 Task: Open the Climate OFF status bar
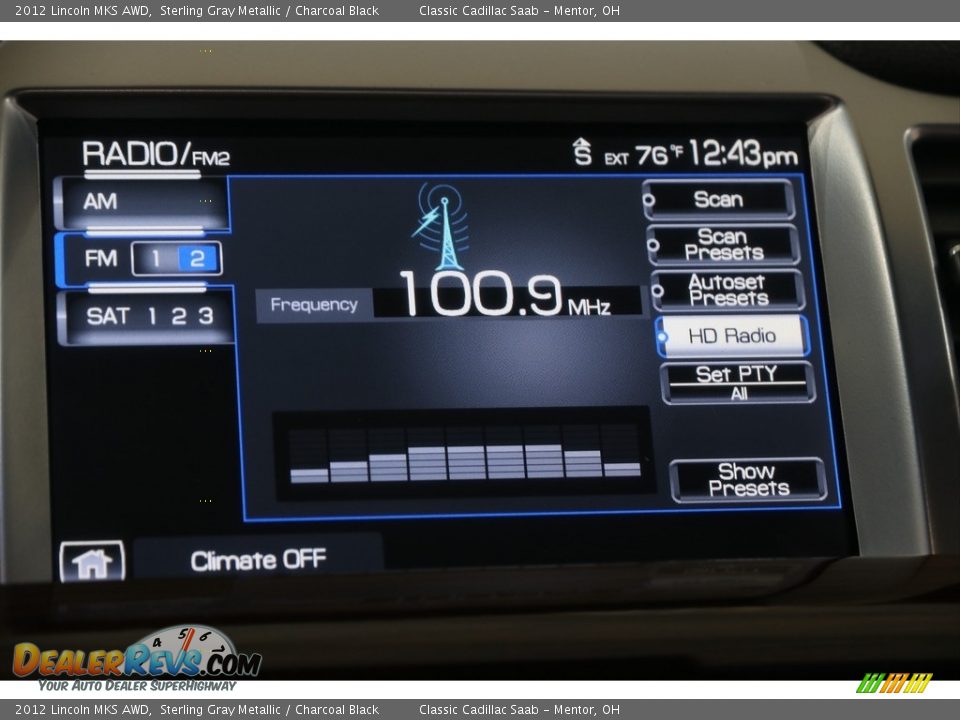[x=258, y=559]
